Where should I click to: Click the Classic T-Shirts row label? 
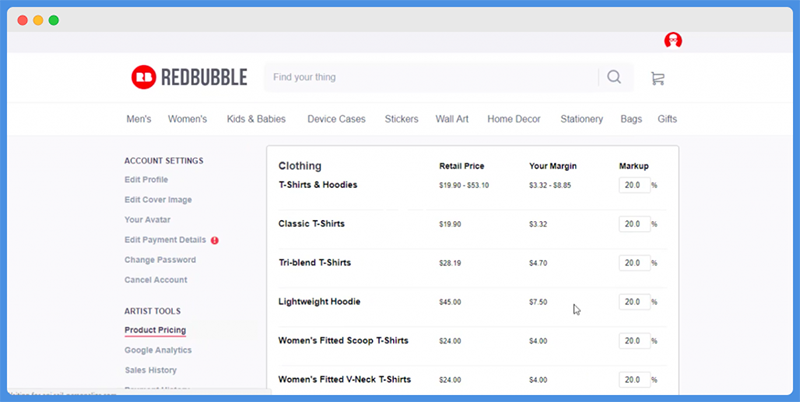311,223
